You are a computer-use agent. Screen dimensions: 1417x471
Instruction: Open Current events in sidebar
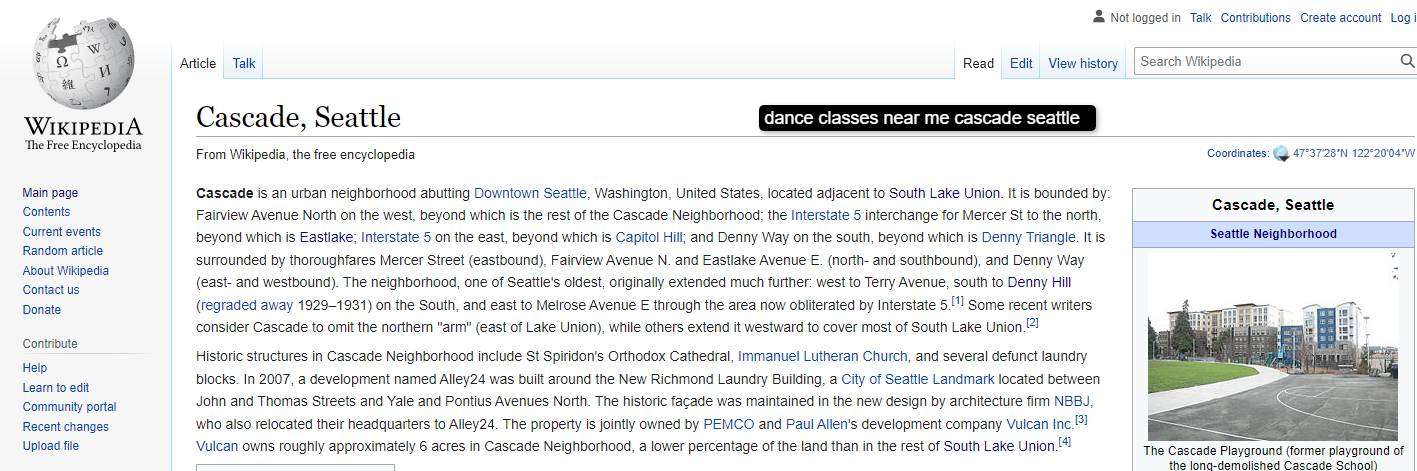(61, 232)
